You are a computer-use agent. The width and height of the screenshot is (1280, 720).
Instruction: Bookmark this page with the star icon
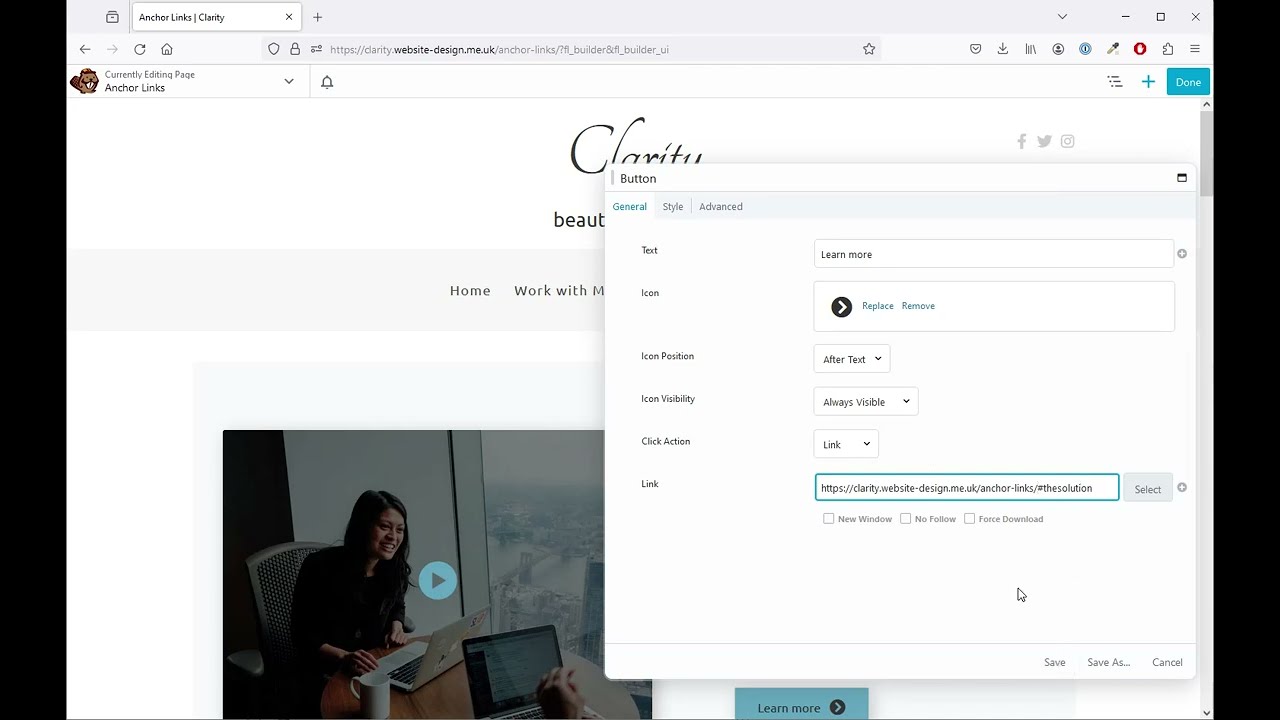pos(869,49)
